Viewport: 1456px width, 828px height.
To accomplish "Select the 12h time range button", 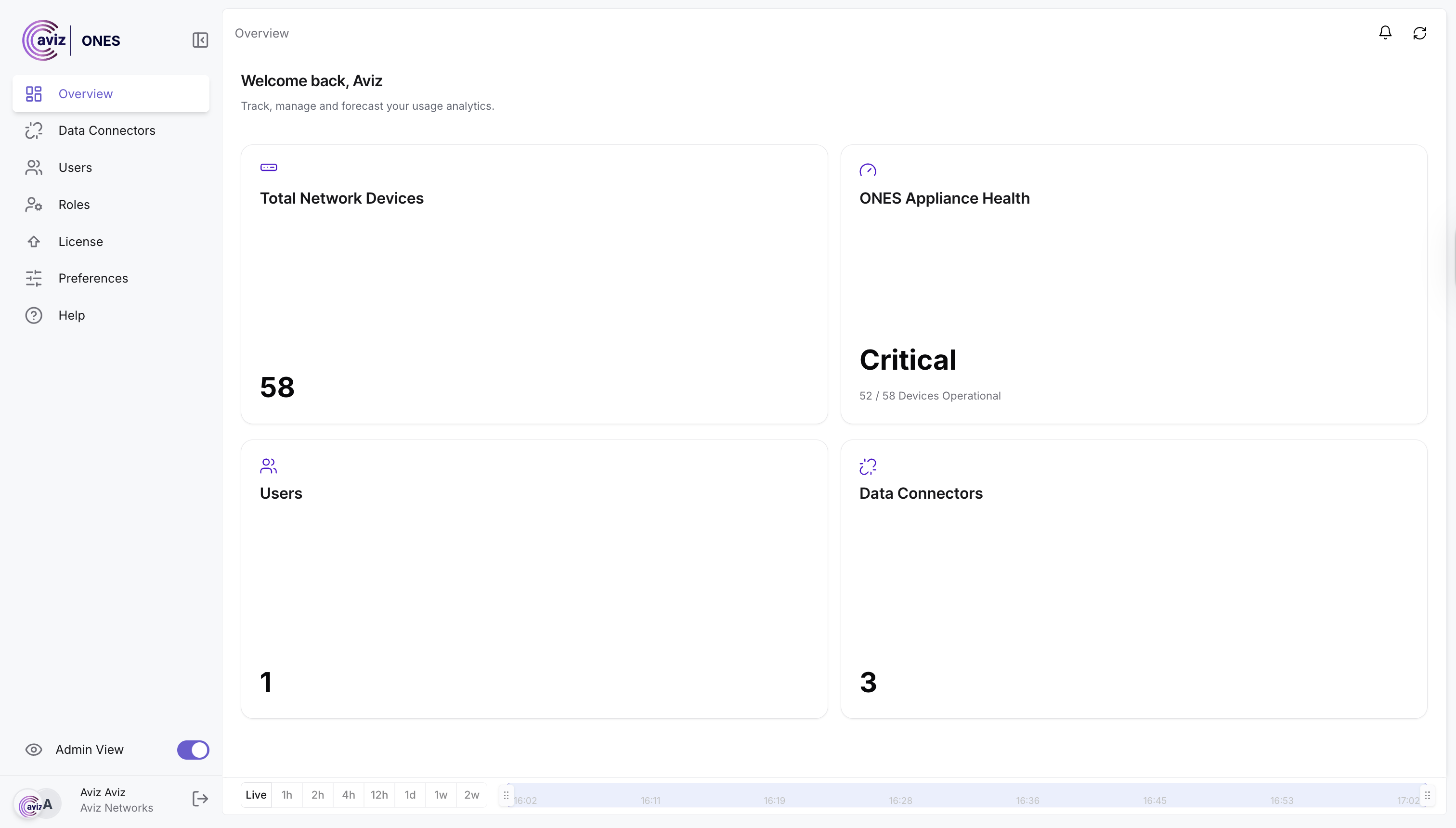I will [x=379, y=795].
